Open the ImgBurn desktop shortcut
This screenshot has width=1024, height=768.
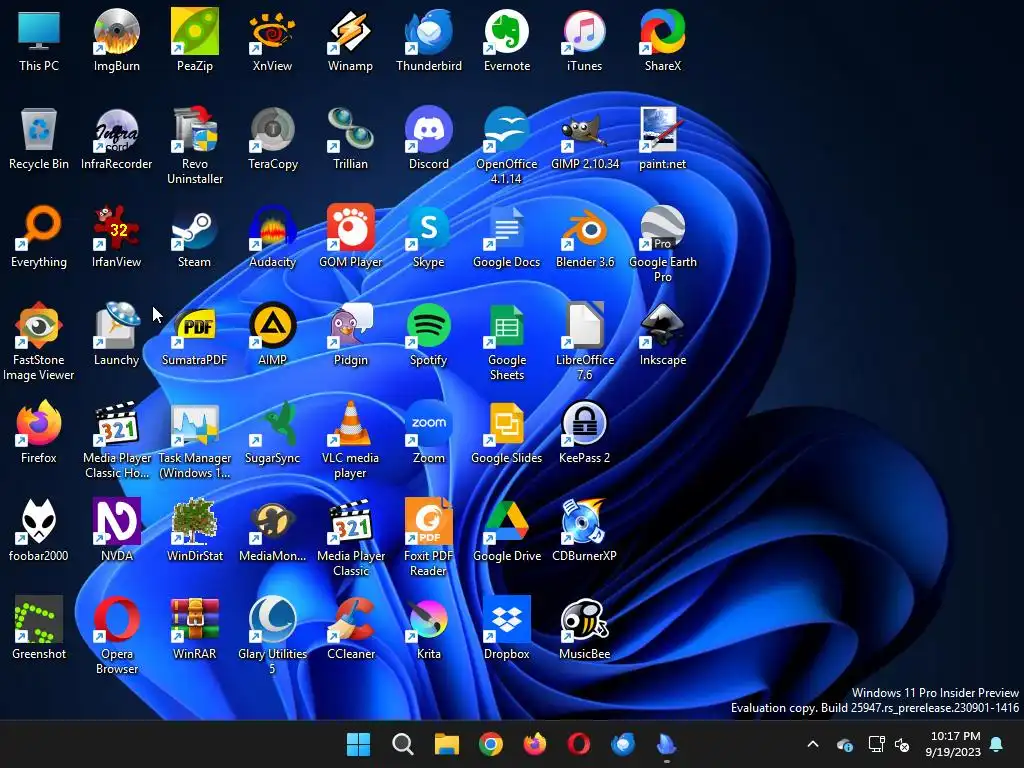[x=116, y=31]
